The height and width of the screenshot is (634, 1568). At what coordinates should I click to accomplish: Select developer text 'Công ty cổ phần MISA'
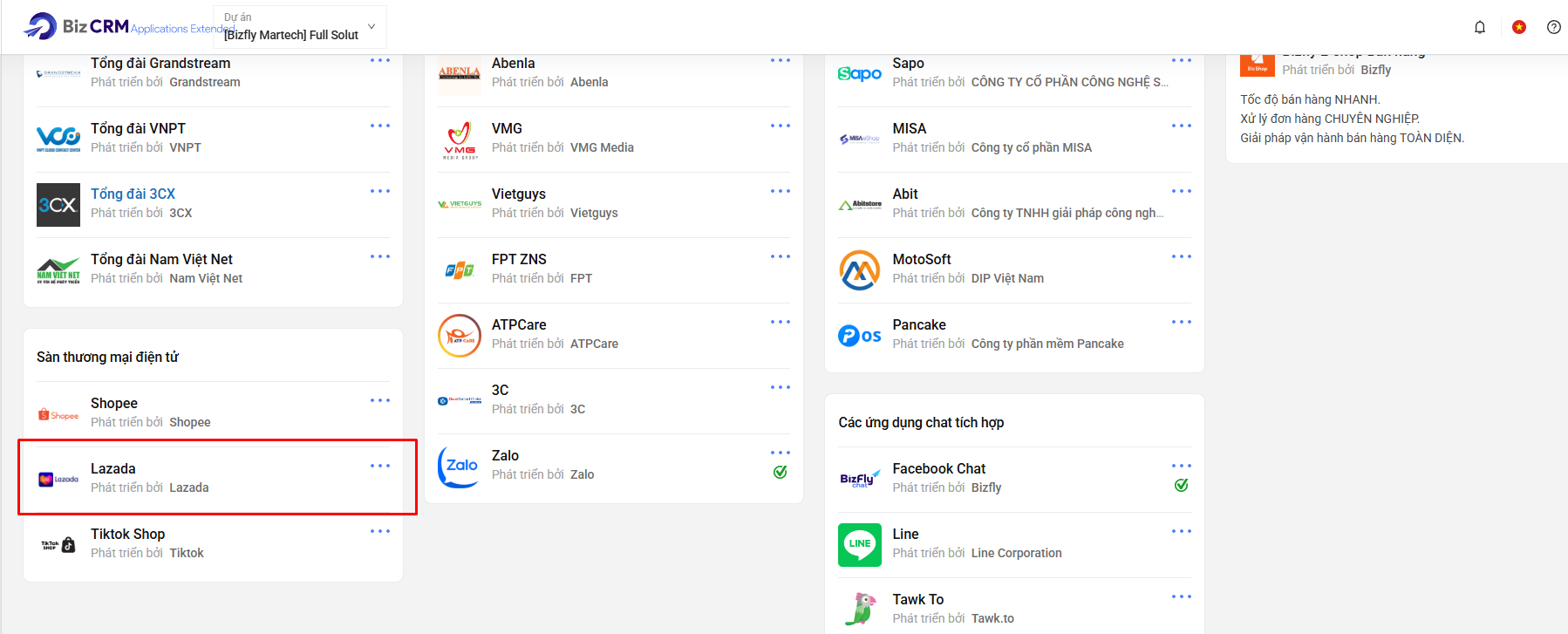(1032, 147)
